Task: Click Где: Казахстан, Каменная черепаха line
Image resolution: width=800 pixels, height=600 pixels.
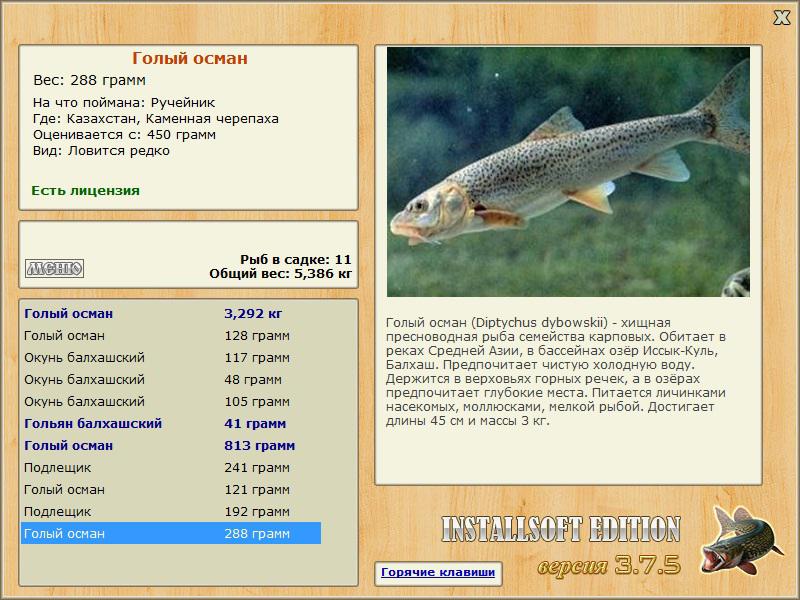Action: 156,119
